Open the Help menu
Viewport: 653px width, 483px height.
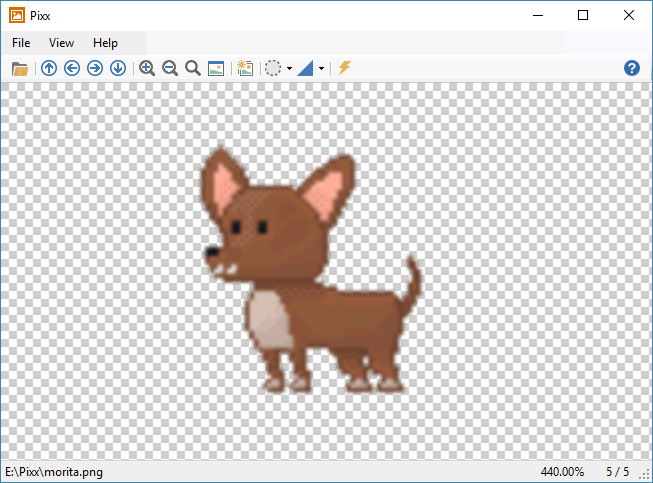tap(105, 43)
